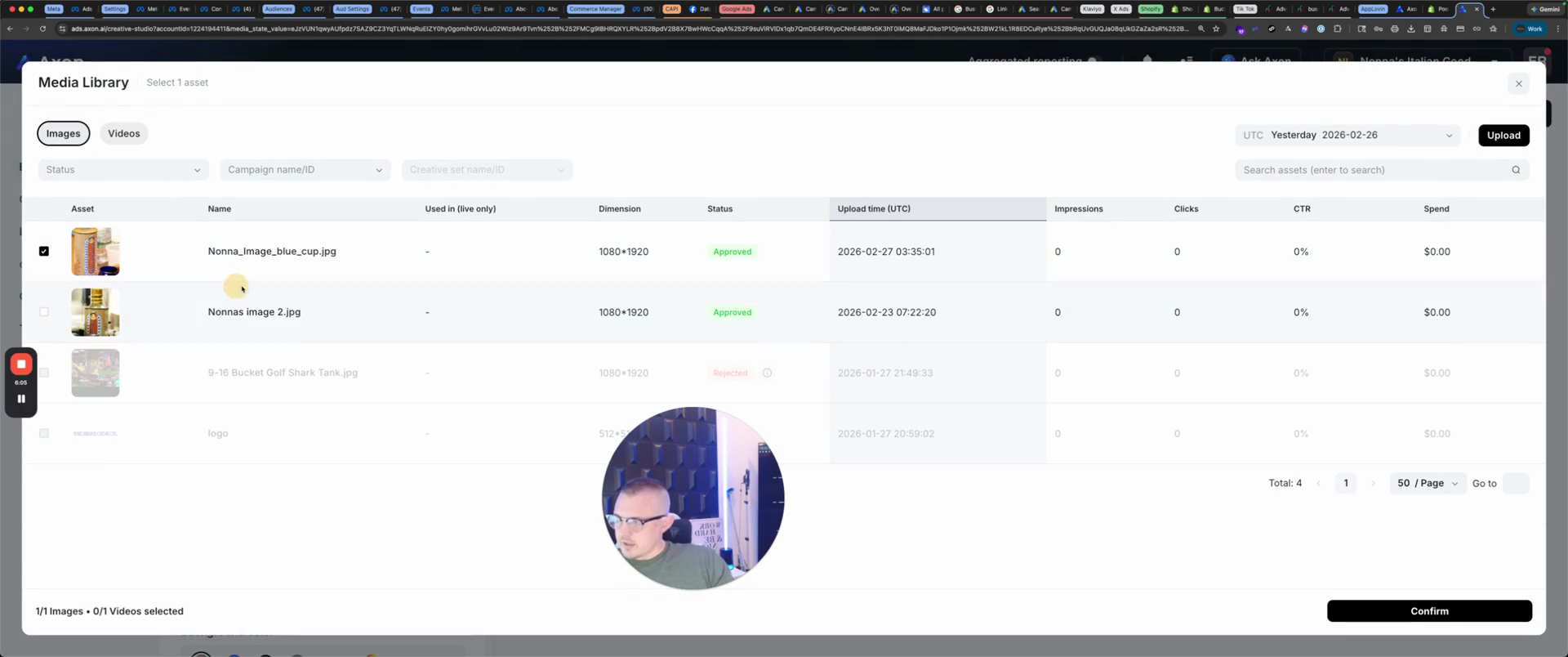Bookmark page with the star icon
The image size is (1568, 657).
(x=1216, y=29)
